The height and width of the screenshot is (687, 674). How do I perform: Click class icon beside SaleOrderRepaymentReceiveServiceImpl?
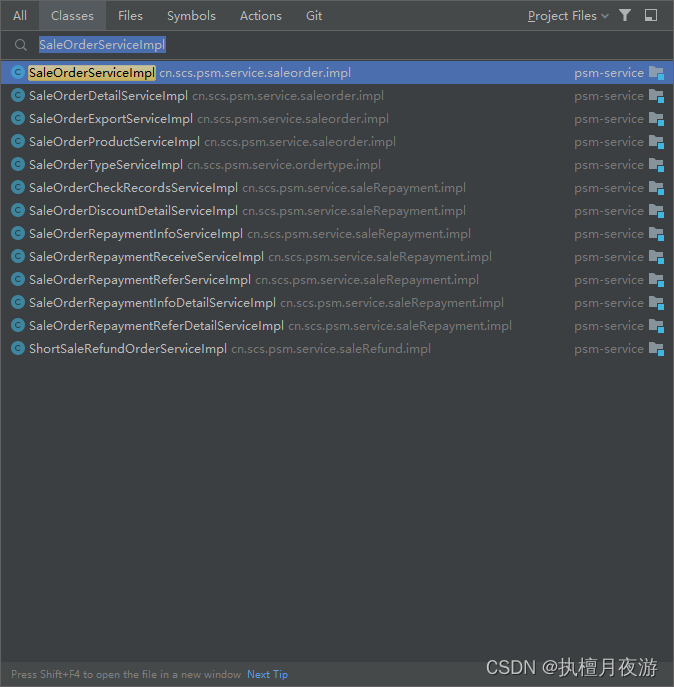pyautogui.click(x=18, y=256)
